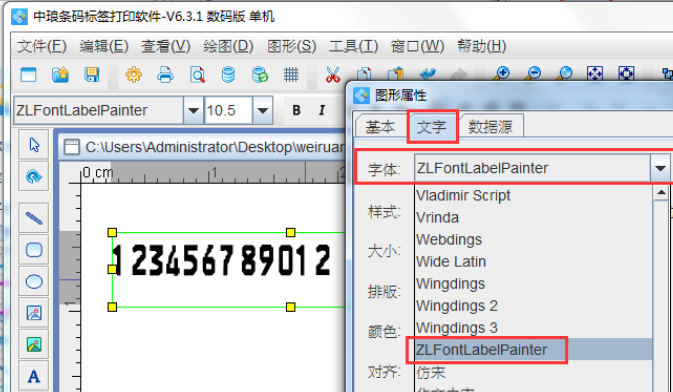Screen dimensions: 673x392
Task: Click the plain magnifier zoom icon
Action: click(x=565, y=74)
